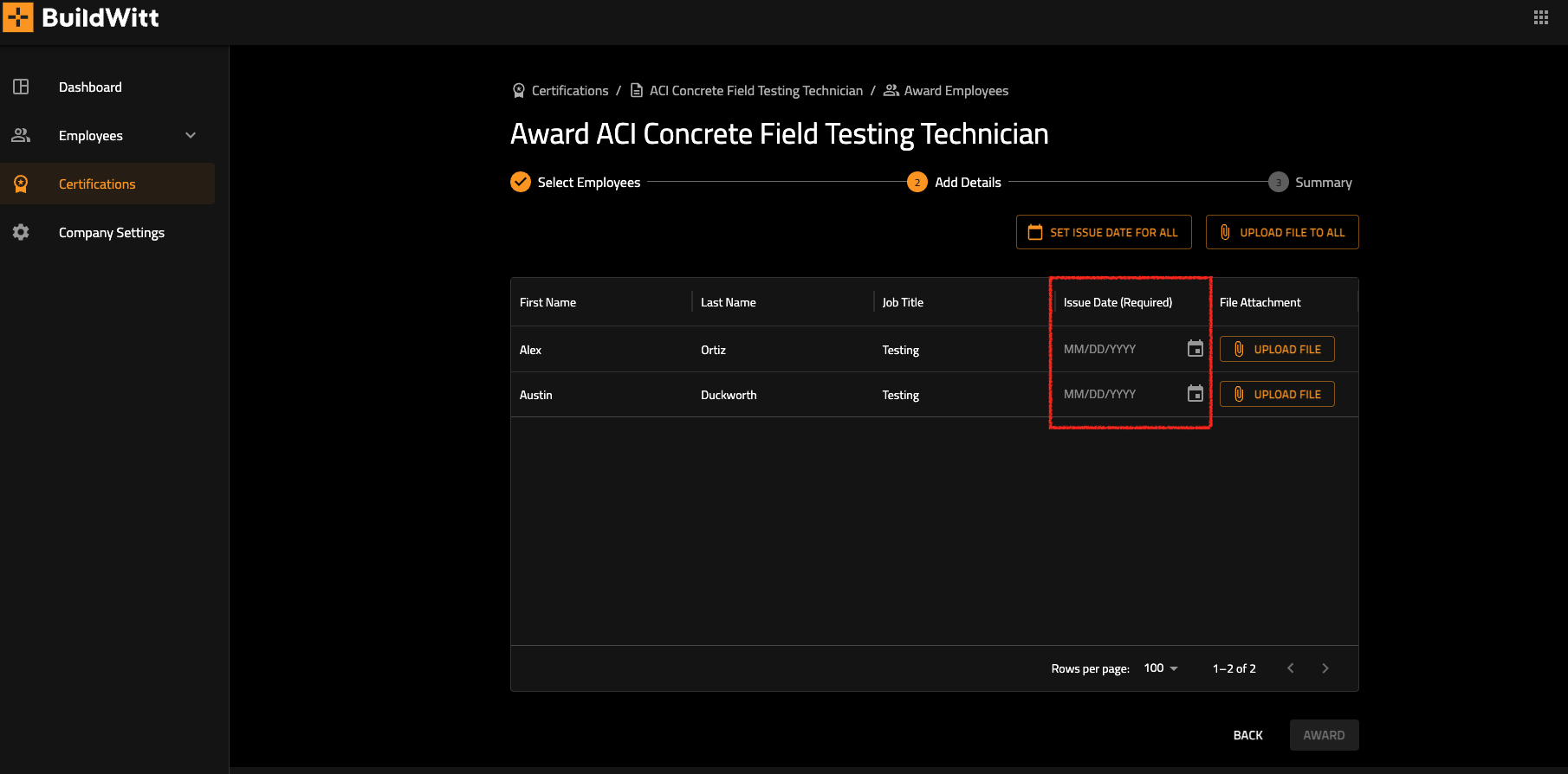Click Upload File To All button
This screenshot has height=774, width=1568.
pos(1282,232)
